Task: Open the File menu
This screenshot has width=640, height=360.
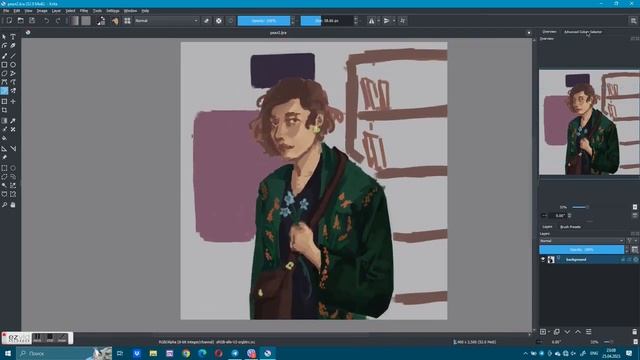Action: click(x=6, y=11)
